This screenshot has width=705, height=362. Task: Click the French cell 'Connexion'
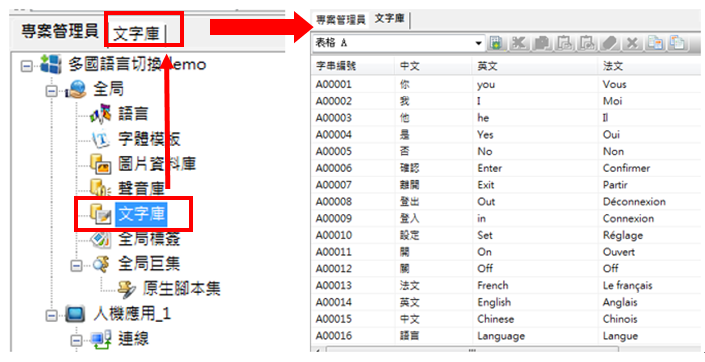(628, 219)
